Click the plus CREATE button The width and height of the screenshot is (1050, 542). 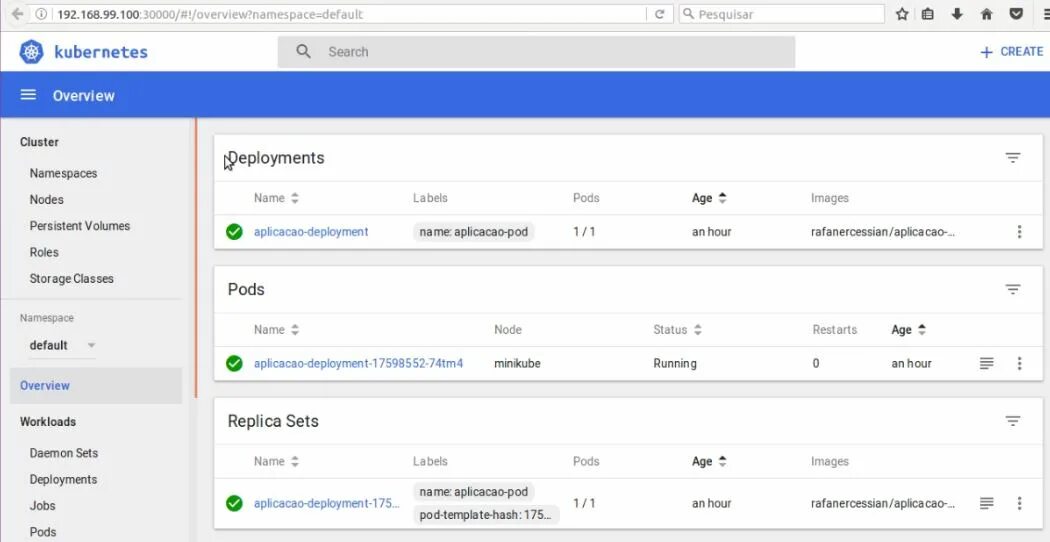[x=1012, y=52]
